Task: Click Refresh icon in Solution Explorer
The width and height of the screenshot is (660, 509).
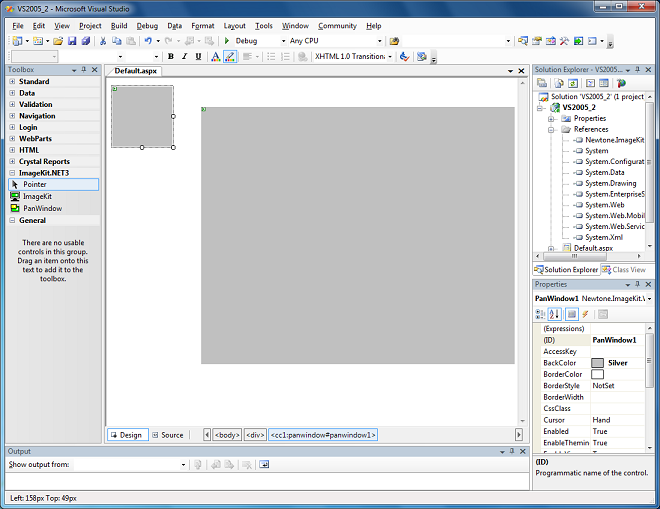Action: 572,83
